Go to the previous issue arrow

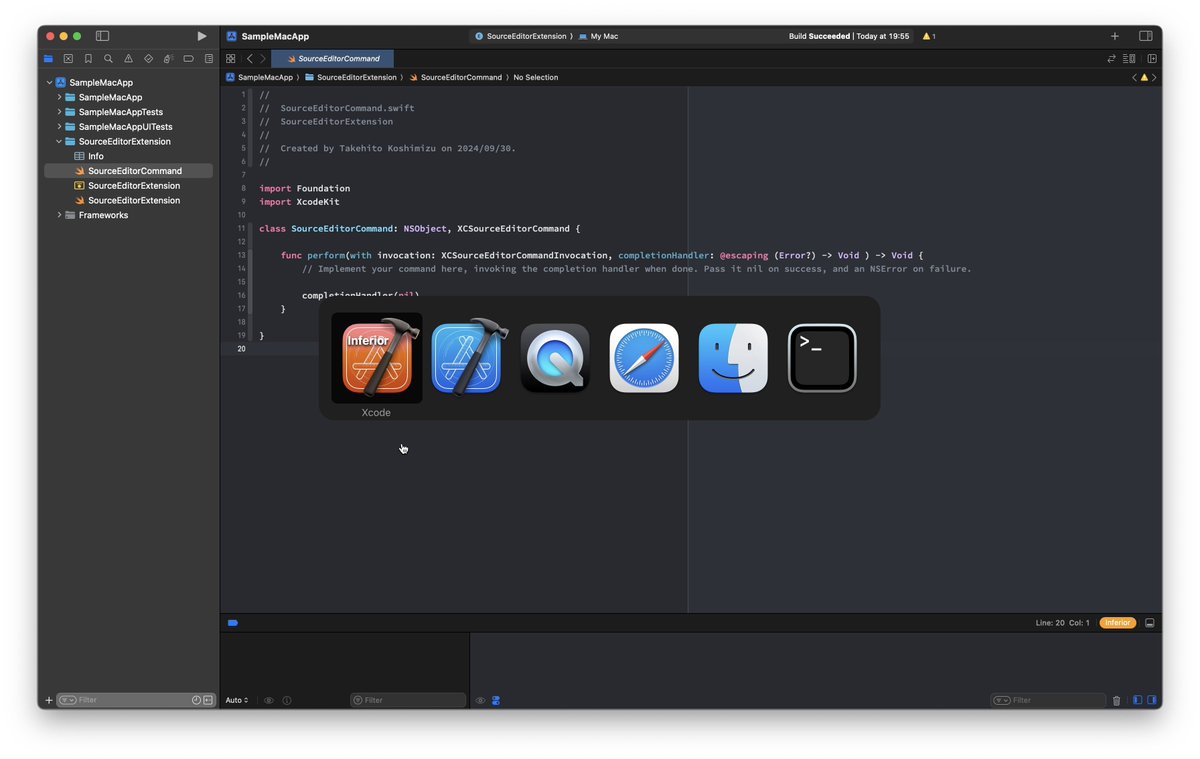pos(1135,77)
